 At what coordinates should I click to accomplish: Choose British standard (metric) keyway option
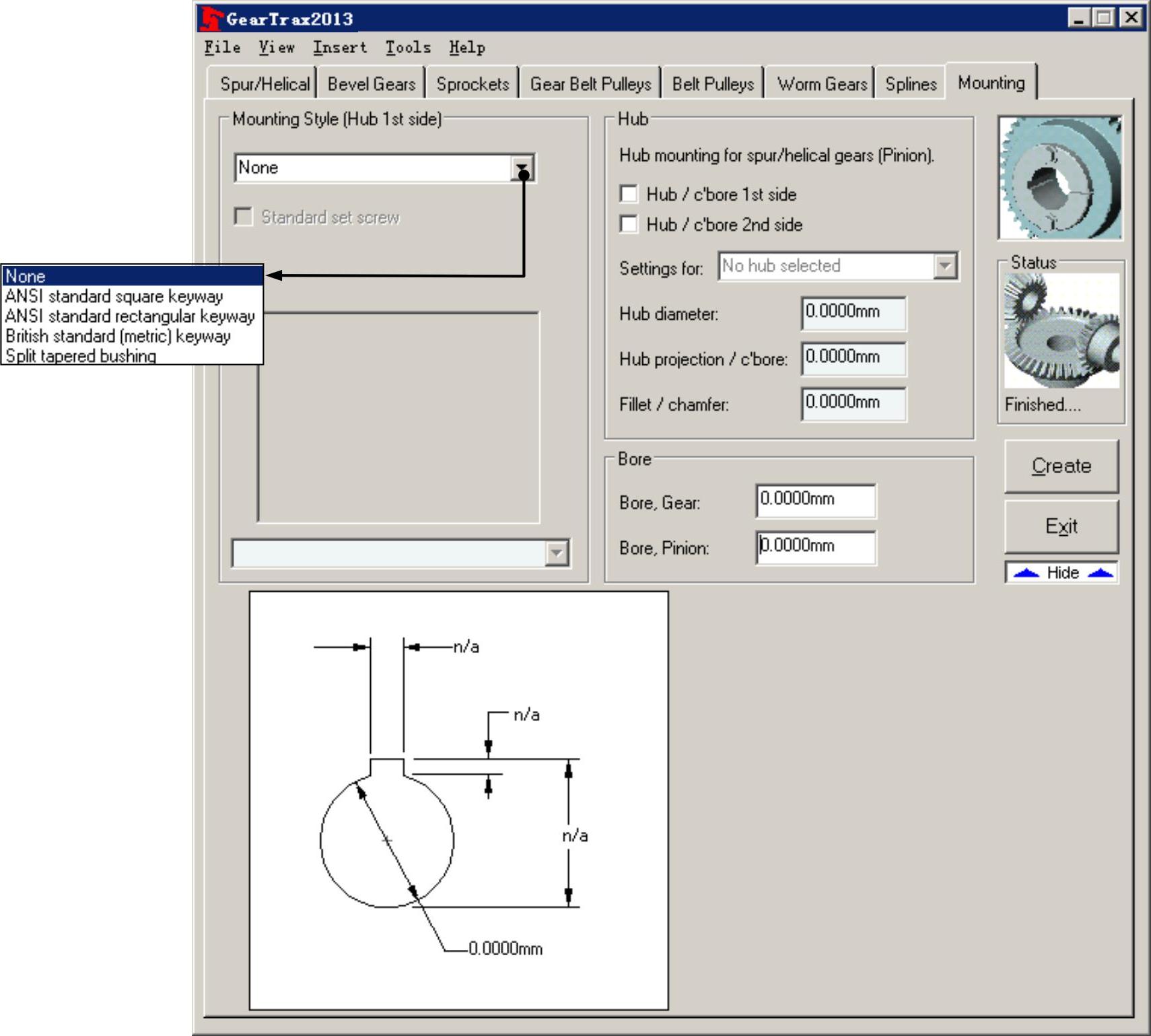[118, 336]
